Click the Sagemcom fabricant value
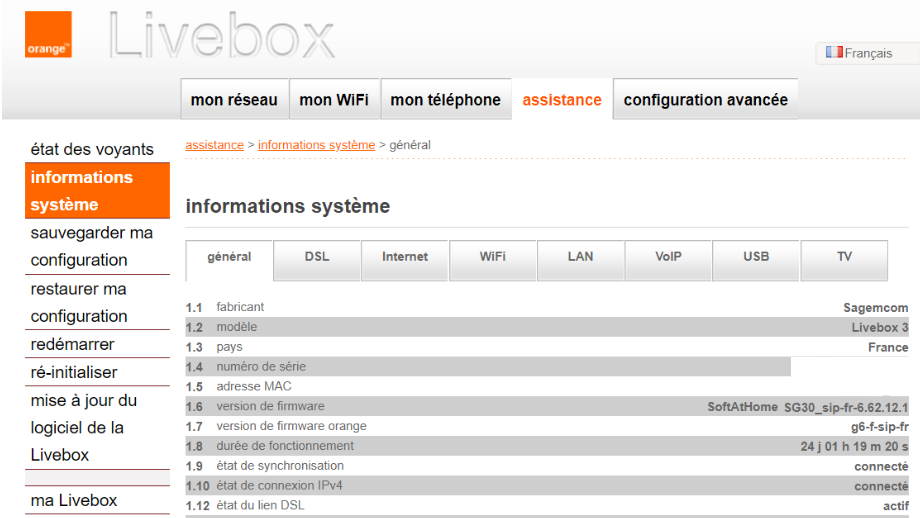Viewport: 920px width, 518px height. [x=875, y=307]
